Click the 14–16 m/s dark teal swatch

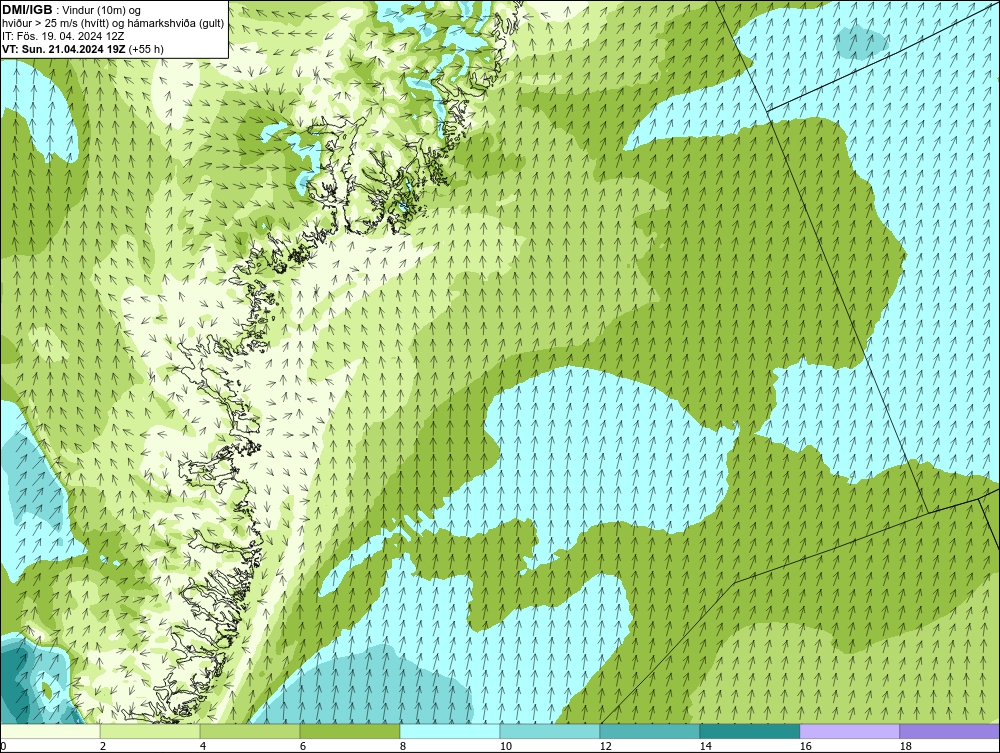click(x=749, y=731)
